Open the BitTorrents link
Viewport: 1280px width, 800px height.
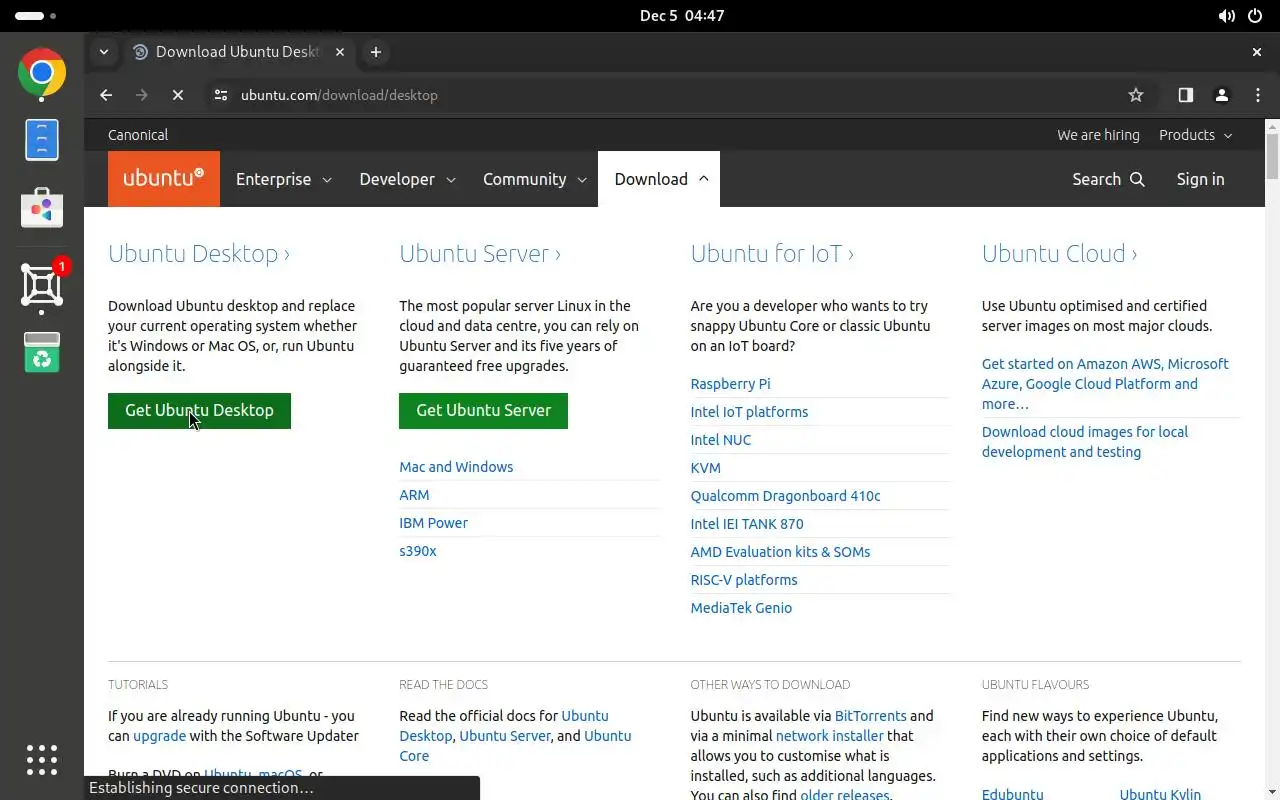coord(870,716)
